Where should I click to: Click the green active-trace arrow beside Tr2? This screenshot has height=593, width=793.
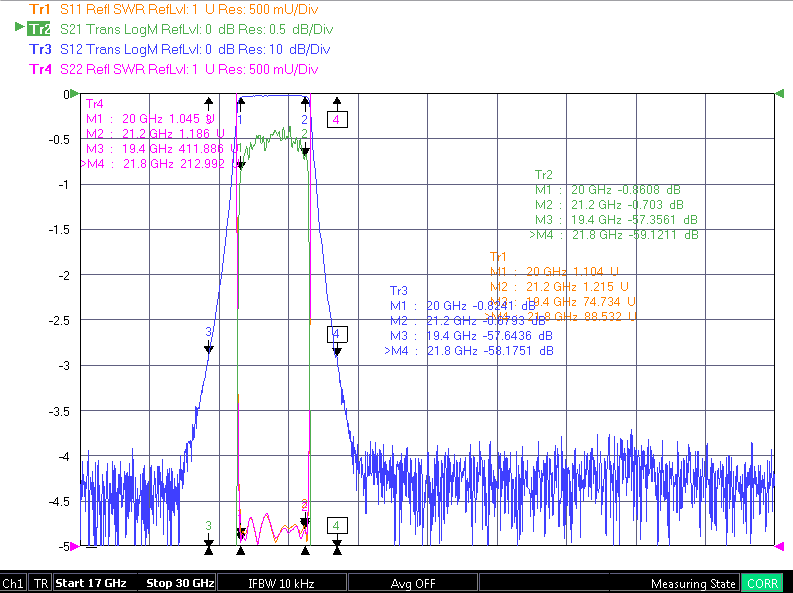point(20,27)
